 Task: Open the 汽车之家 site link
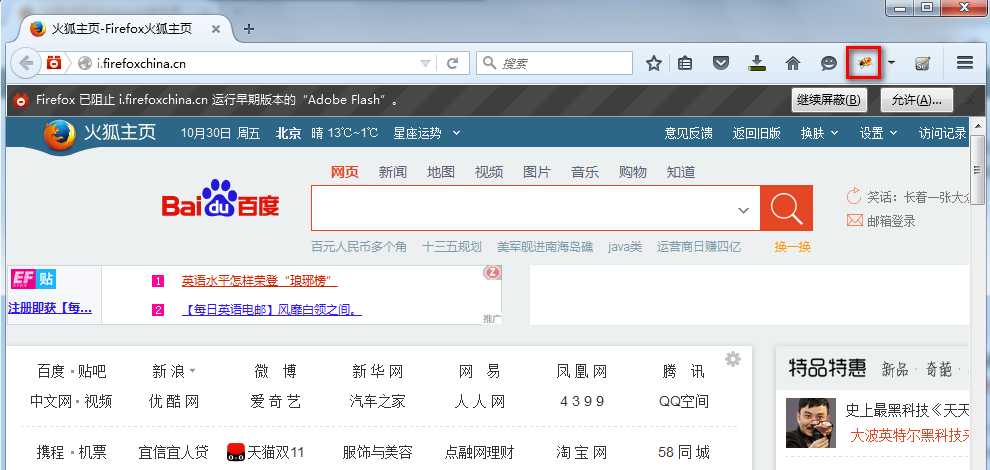[x=378, y=402]
